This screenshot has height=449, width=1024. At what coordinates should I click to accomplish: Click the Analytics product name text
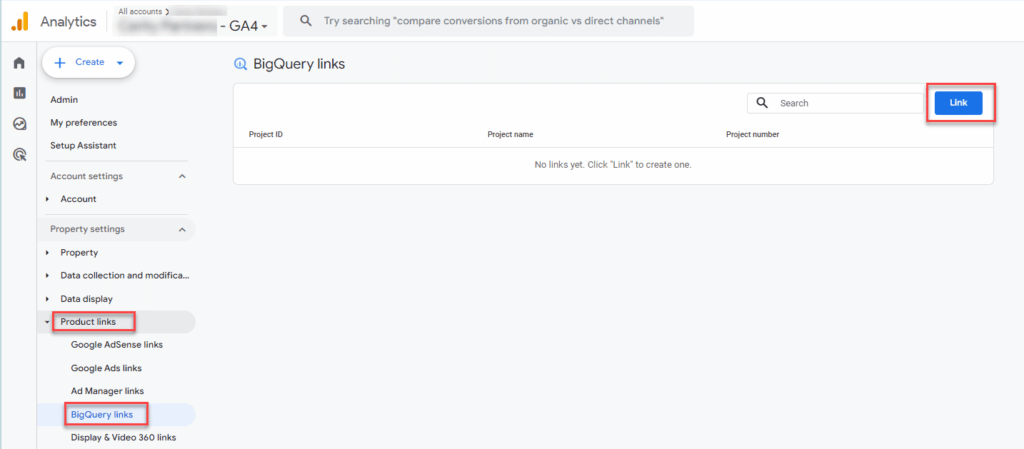[68, 22]
